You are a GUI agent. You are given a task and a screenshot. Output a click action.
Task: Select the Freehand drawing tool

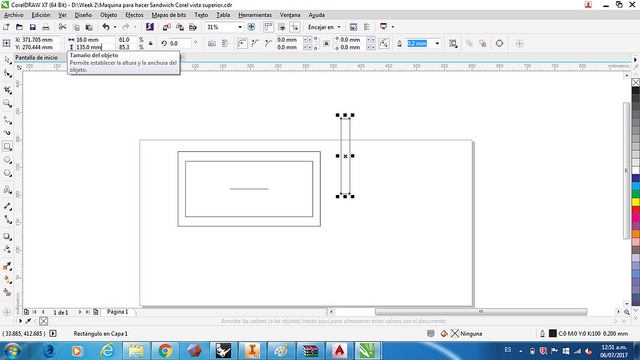(7, 120)
